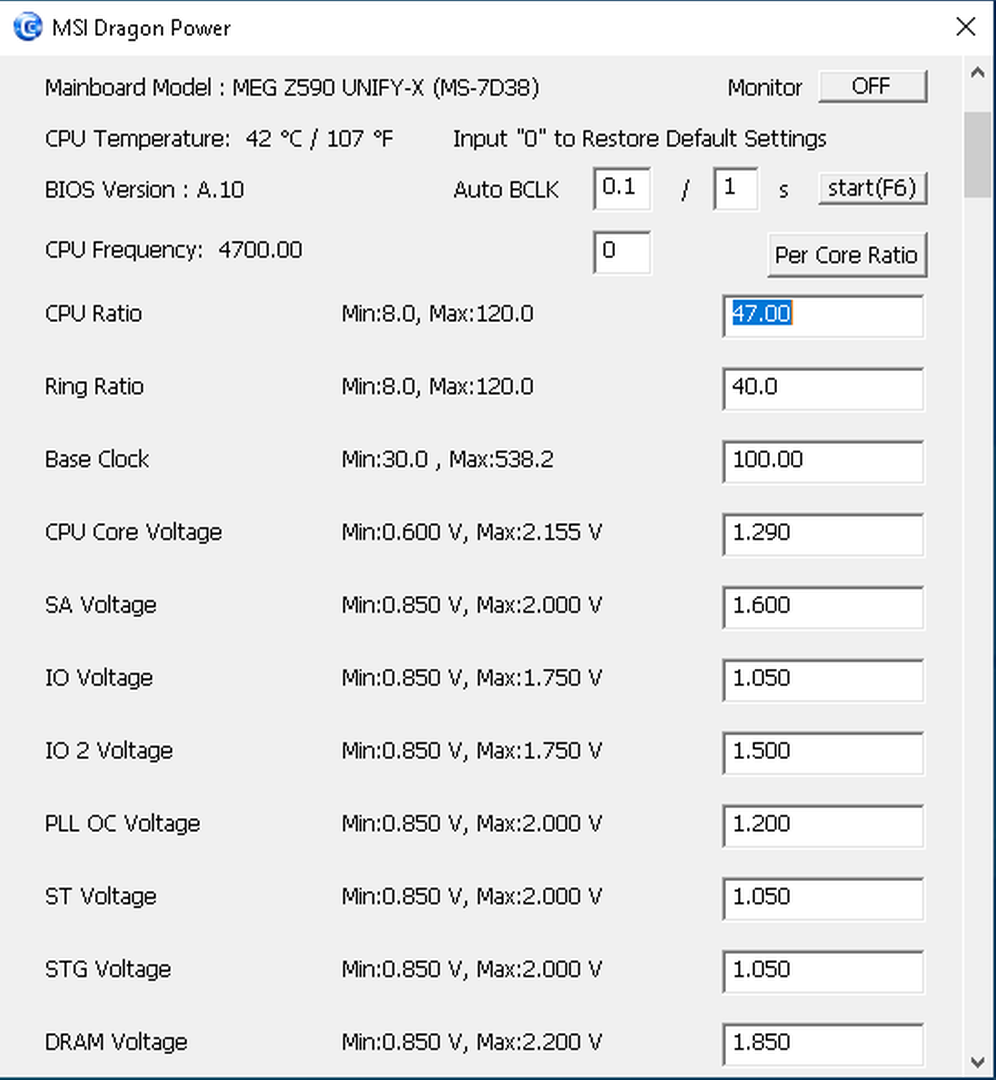This screenshot has height=1080, width=996.
Task: Click the PLL OC Voltage value field
Action: (x=822, y=826)
